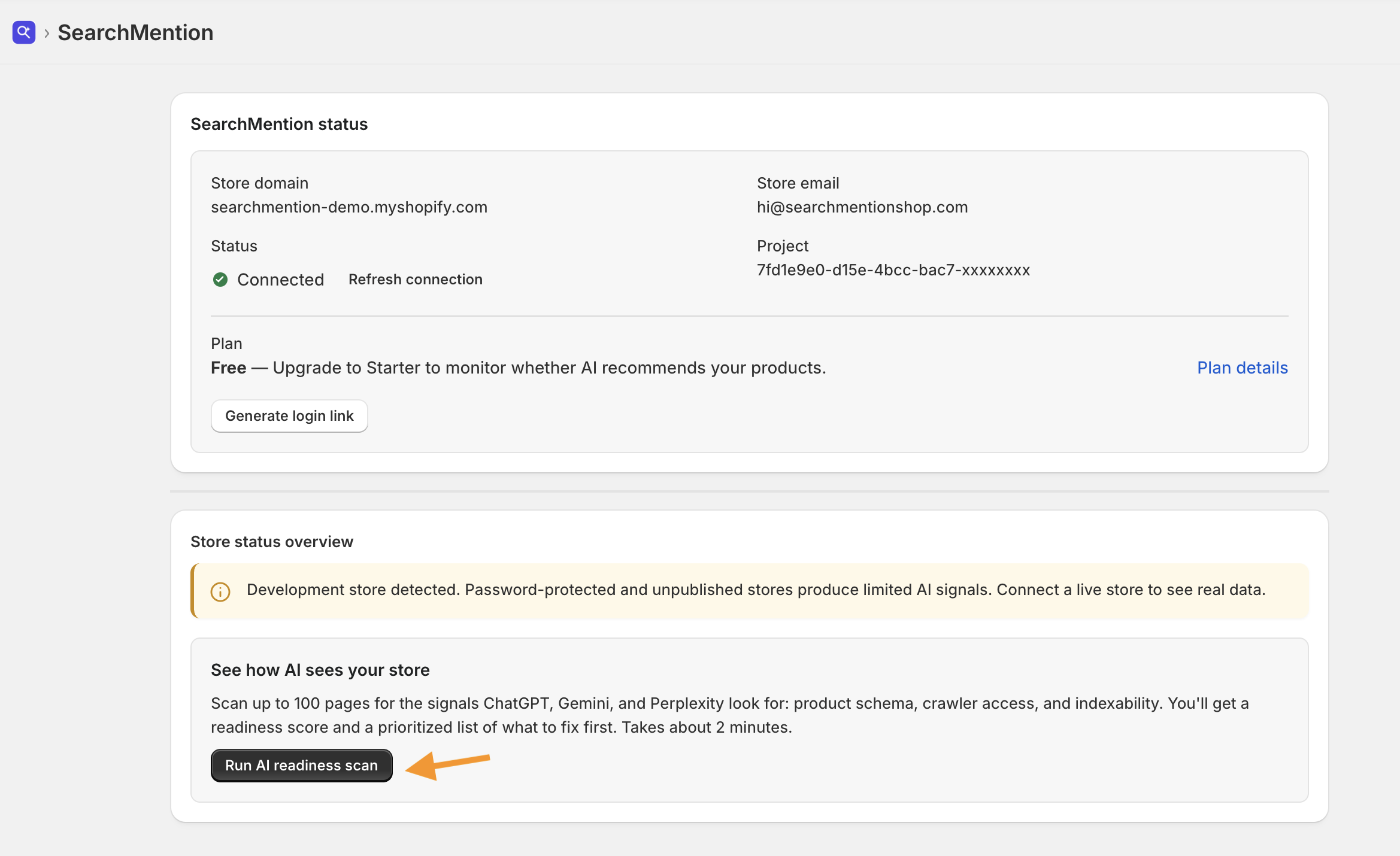Click the SearchMention app logo icon
This screenshot has width=1400, height=856.
pos(24,32)
